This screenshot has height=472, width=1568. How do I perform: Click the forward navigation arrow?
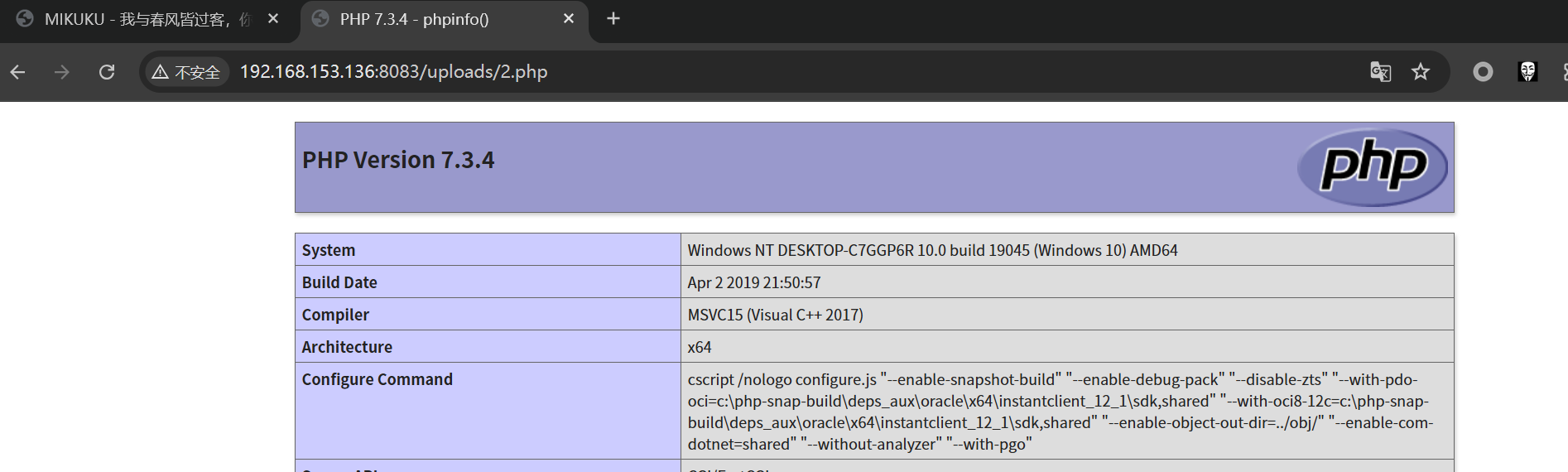(62, 72)
